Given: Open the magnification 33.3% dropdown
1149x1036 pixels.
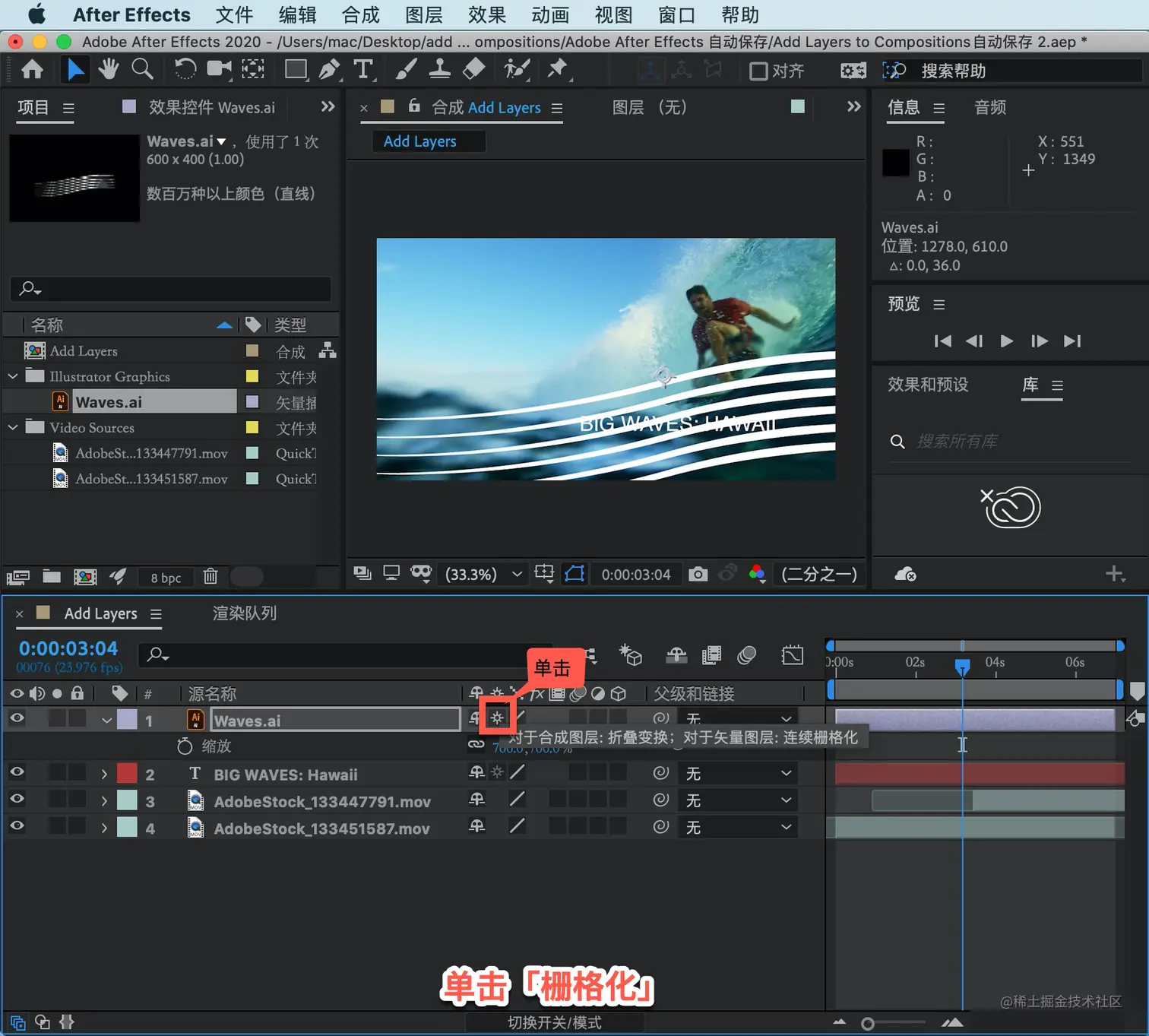Looking at the screenshot, I should (484, 574).
